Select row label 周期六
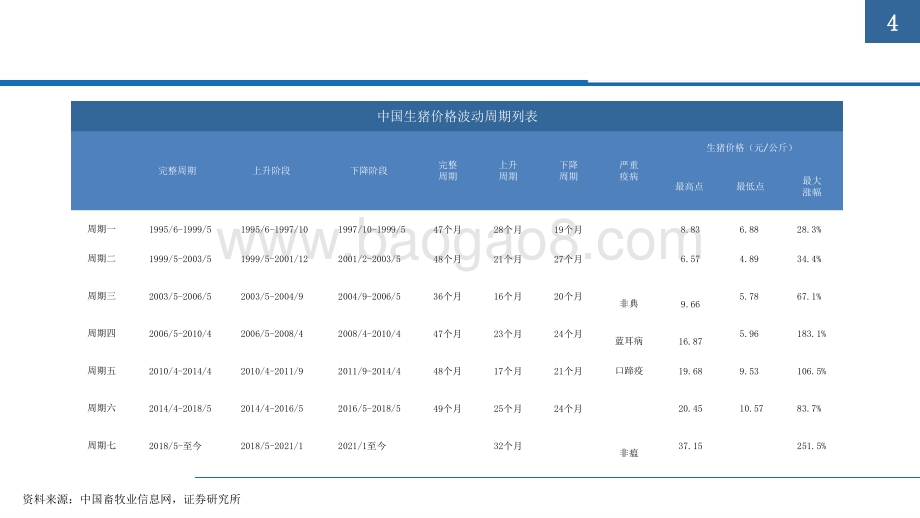Viewport: 920px width, 518px height. [x=102, y=408]
